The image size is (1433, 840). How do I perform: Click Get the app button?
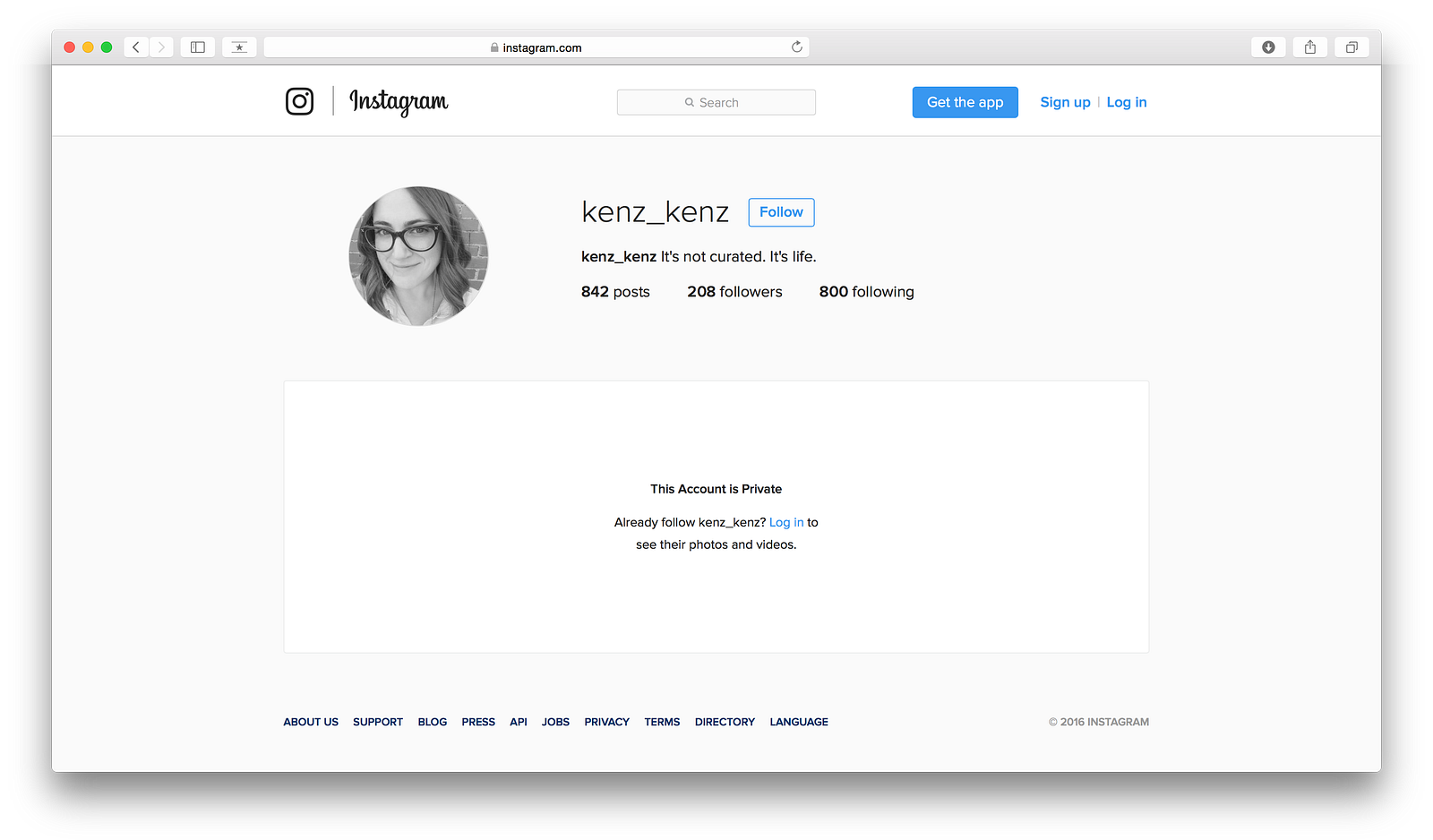click(965, 102)
